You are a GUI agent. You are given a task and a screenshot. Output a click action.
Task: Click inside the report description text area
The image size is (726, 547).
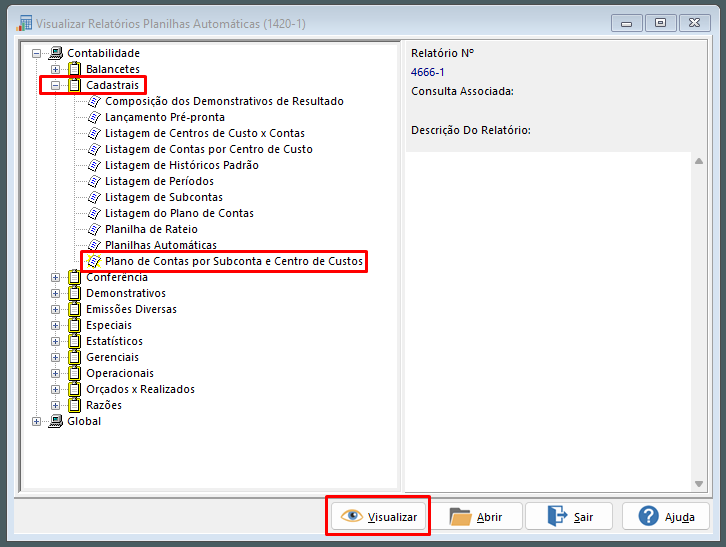coord(548,322)
